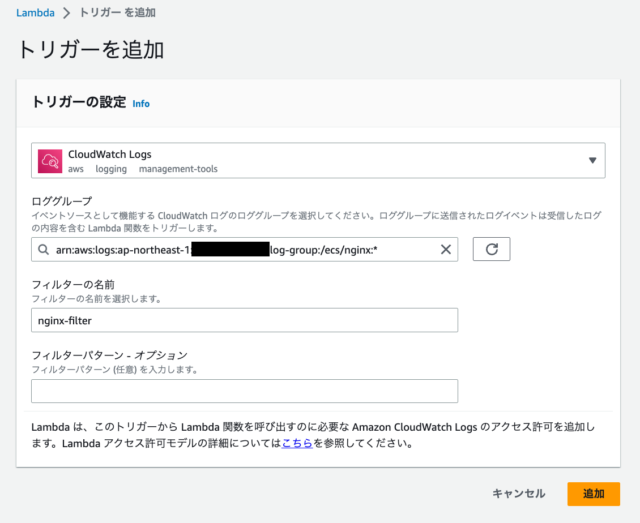640x523 pixels.
Task: Click the empty filter pattern input field
Action: [x=244, y=391]
